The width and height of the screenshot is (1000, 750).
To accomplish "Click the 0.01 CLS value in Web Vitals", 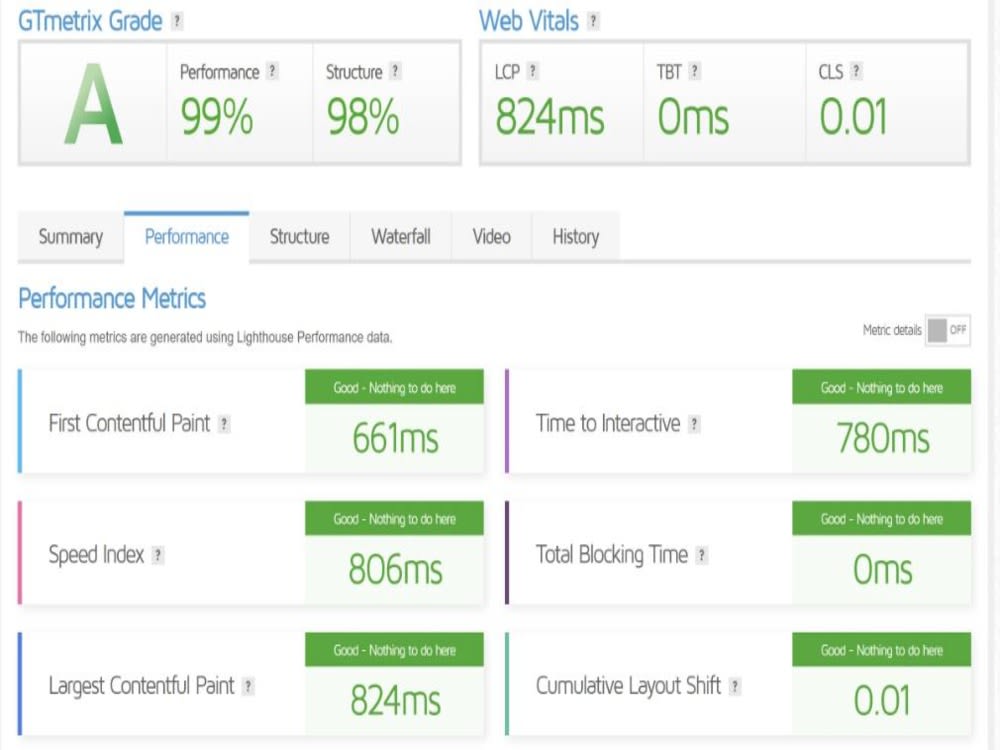I will [853, 117].
